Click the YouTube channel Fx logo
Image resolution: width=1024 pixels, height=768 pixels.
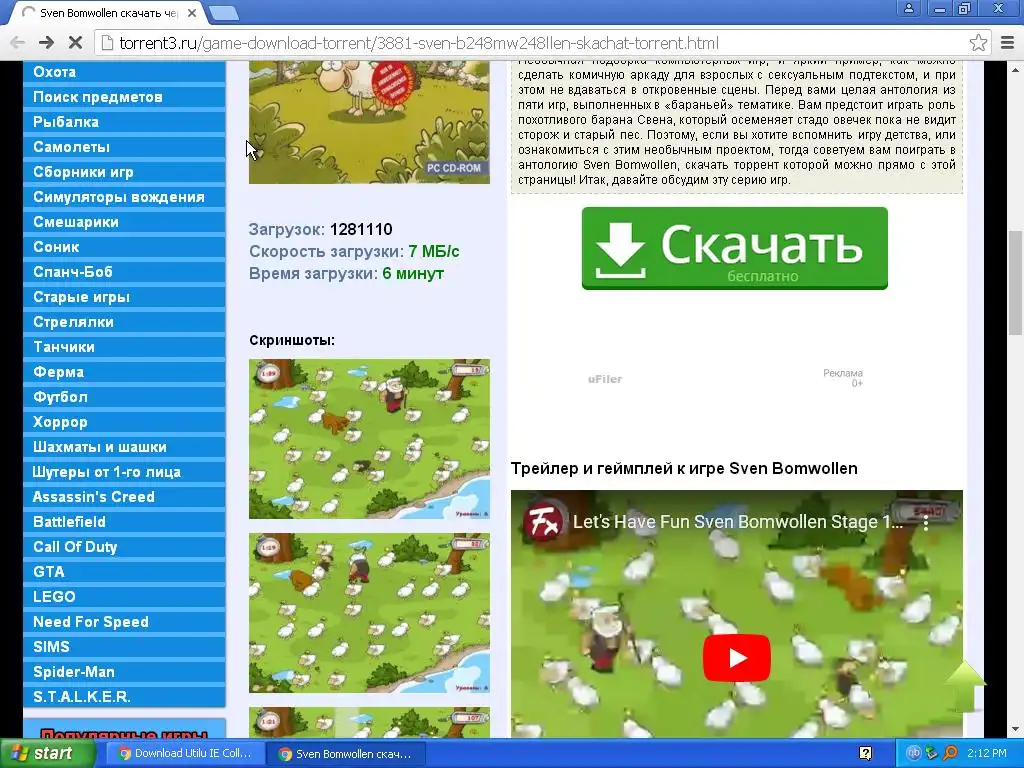[543, 522]
